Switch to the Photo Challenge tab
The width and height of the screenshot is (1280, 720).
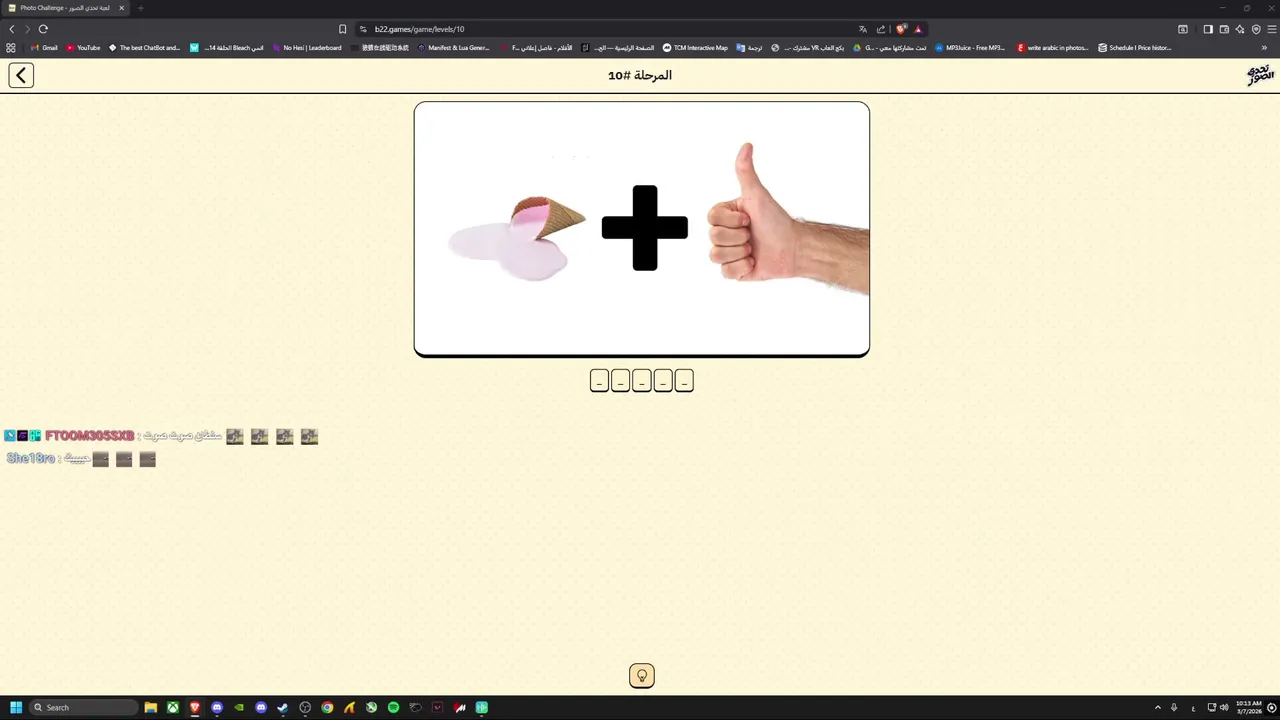tap(65, 8)
